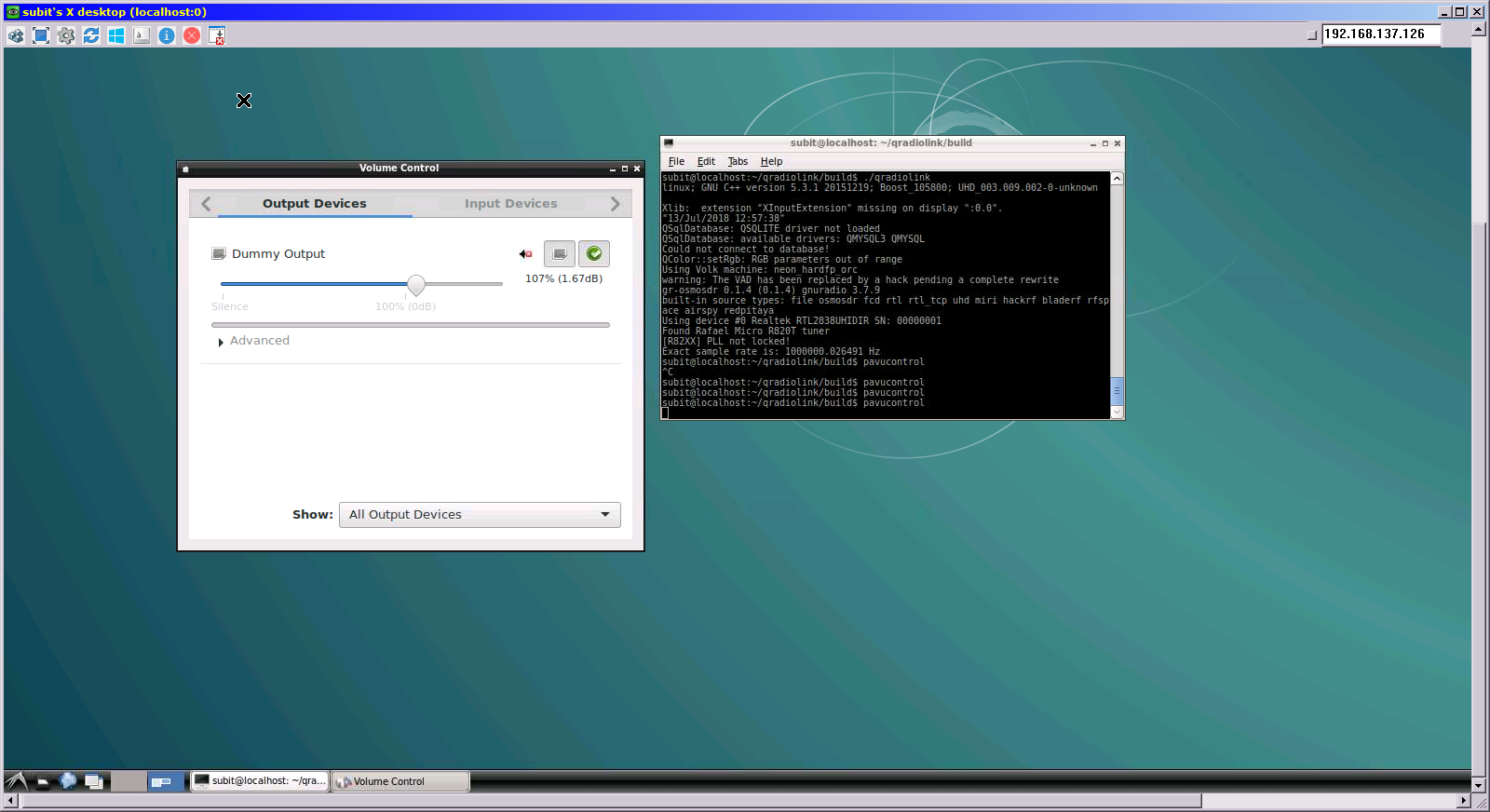Toggle full-screen mode in VNC toolbar
The height and width of the screenshot is (812, 1490).
[41, 35]
